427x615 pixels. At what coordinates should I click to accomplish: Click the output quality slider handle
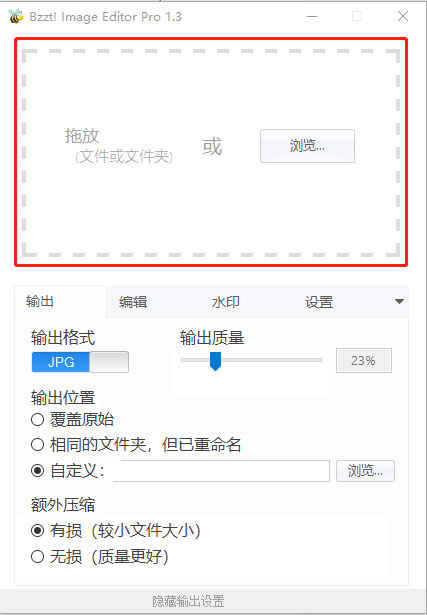tap(215, 361)
